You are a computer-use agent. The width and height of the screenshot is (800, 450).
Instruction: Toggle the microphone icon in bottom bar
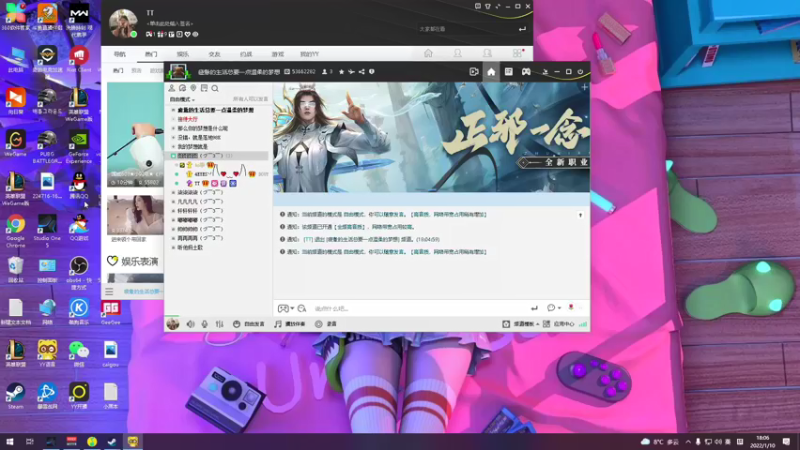point(205,324)
